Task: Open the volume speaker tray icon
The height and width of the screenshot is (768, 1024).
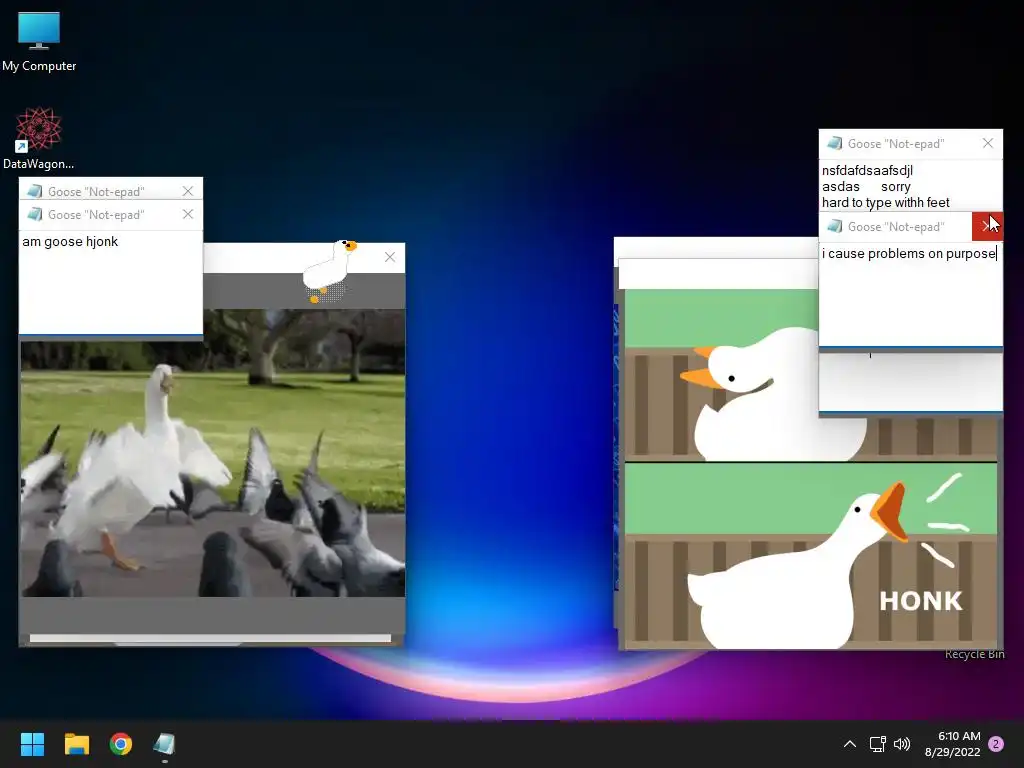Action: (x=902, y=744)
